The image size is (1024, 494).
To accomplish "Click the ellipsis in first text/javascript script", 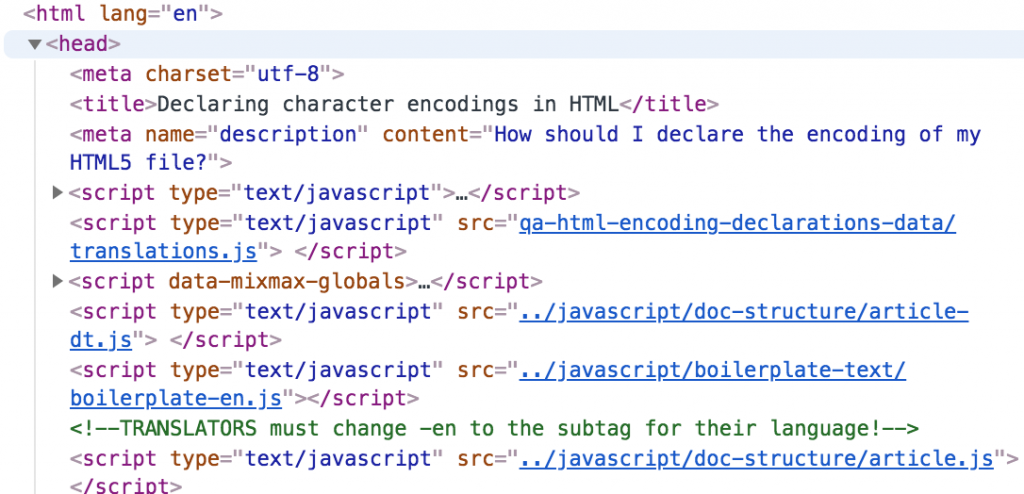I will click(x=462, y=192).
